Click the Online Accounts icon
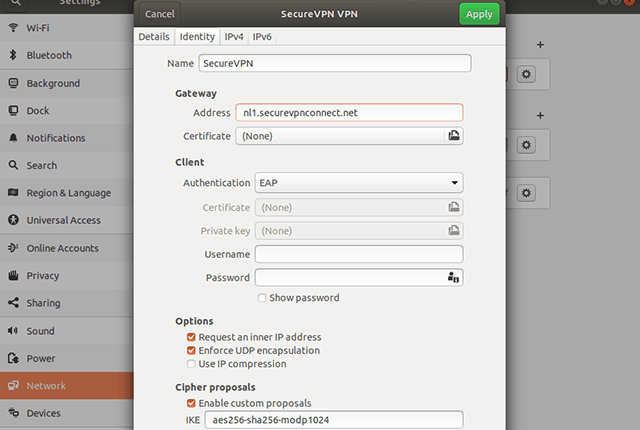 13,248
